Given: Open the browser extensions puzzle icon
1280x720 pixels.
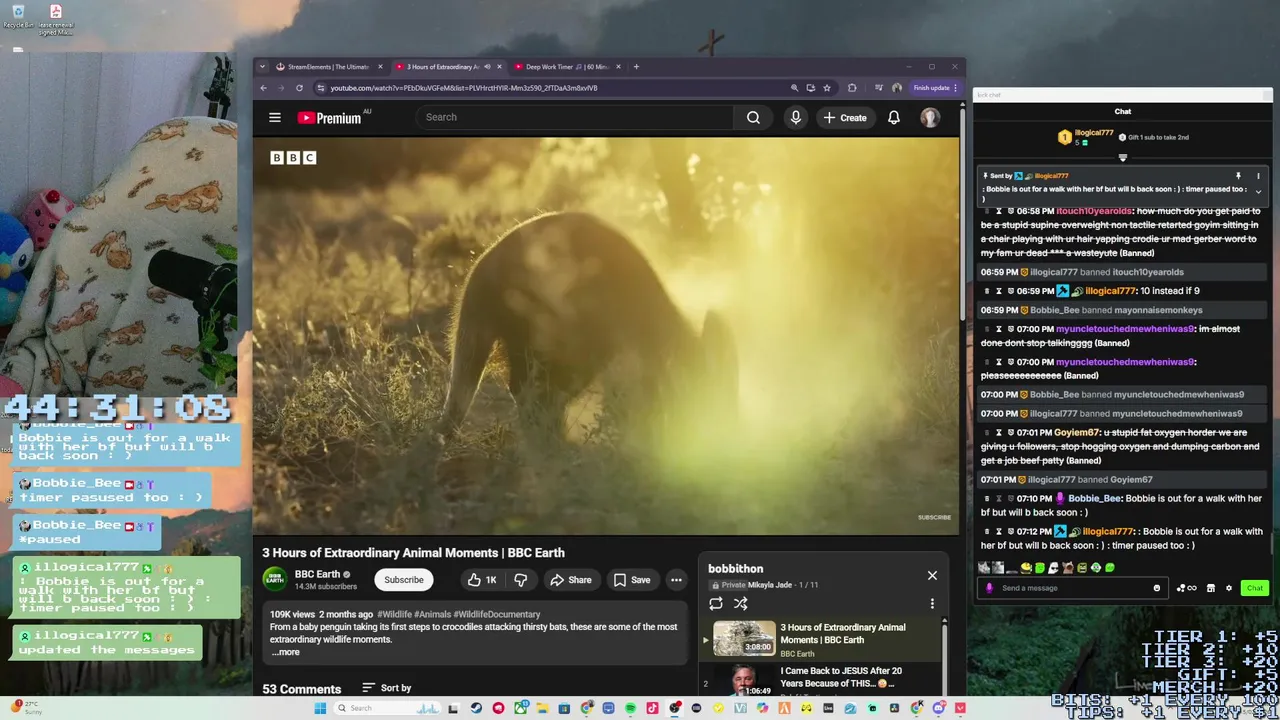Looking at the screenshot, I should [852, 88].
